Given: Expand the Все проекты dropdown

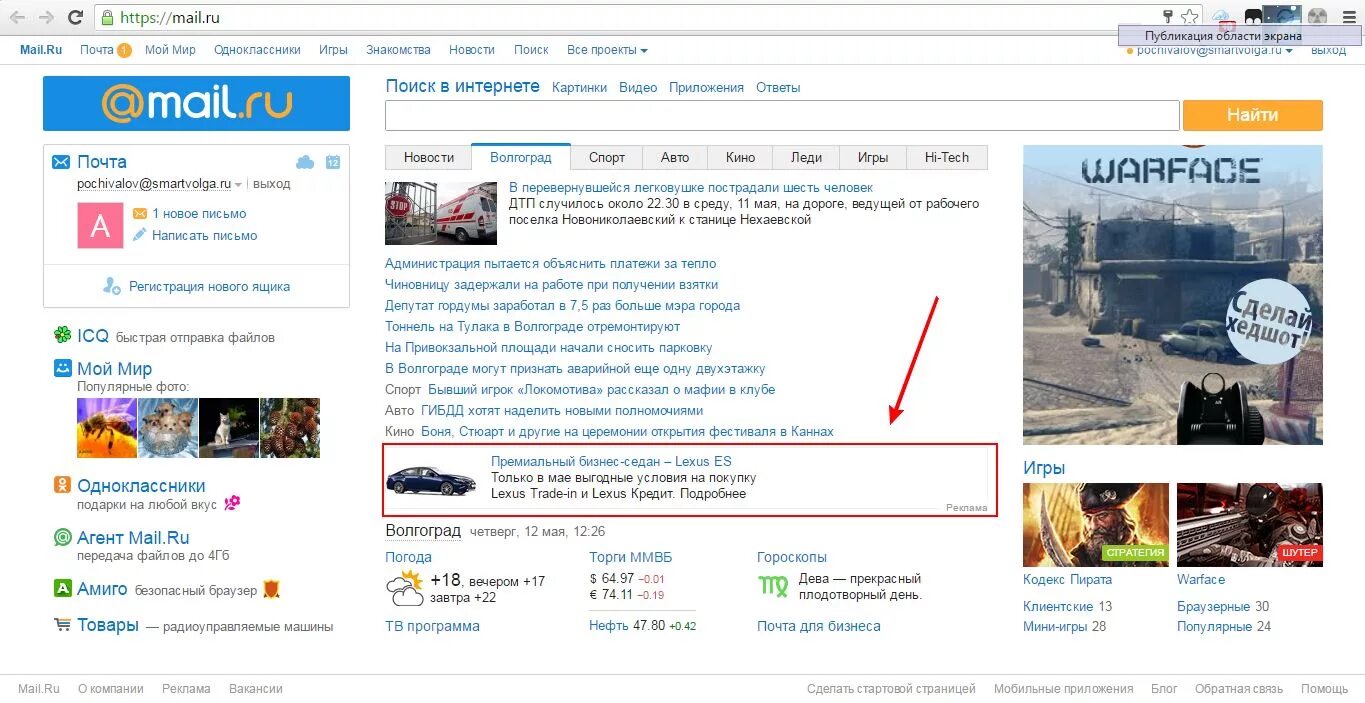Looking at the screenshot, I should click(x=607, y=49).
